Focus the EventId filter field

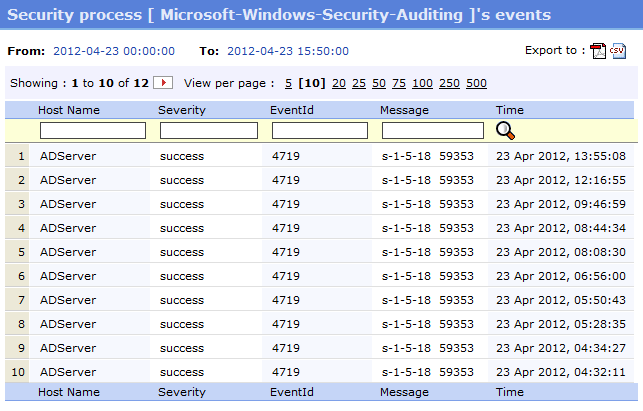(320, 131)
